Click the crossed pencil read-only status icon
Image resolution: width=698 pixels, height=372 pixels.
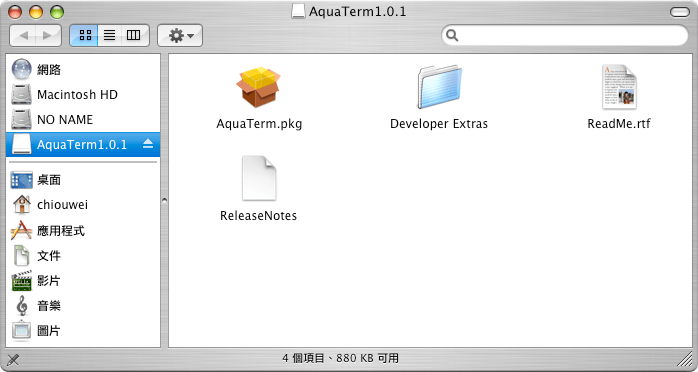[x=13, y=359]
